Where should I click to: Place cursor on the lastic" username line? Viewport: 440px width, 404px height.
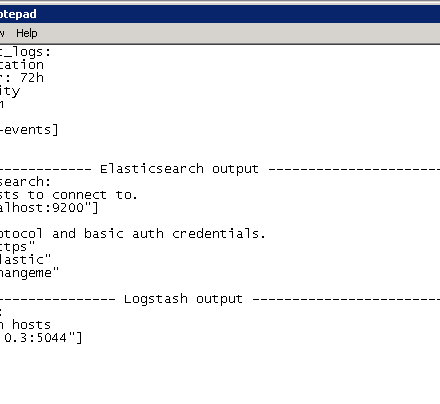[x=25, y=260]
